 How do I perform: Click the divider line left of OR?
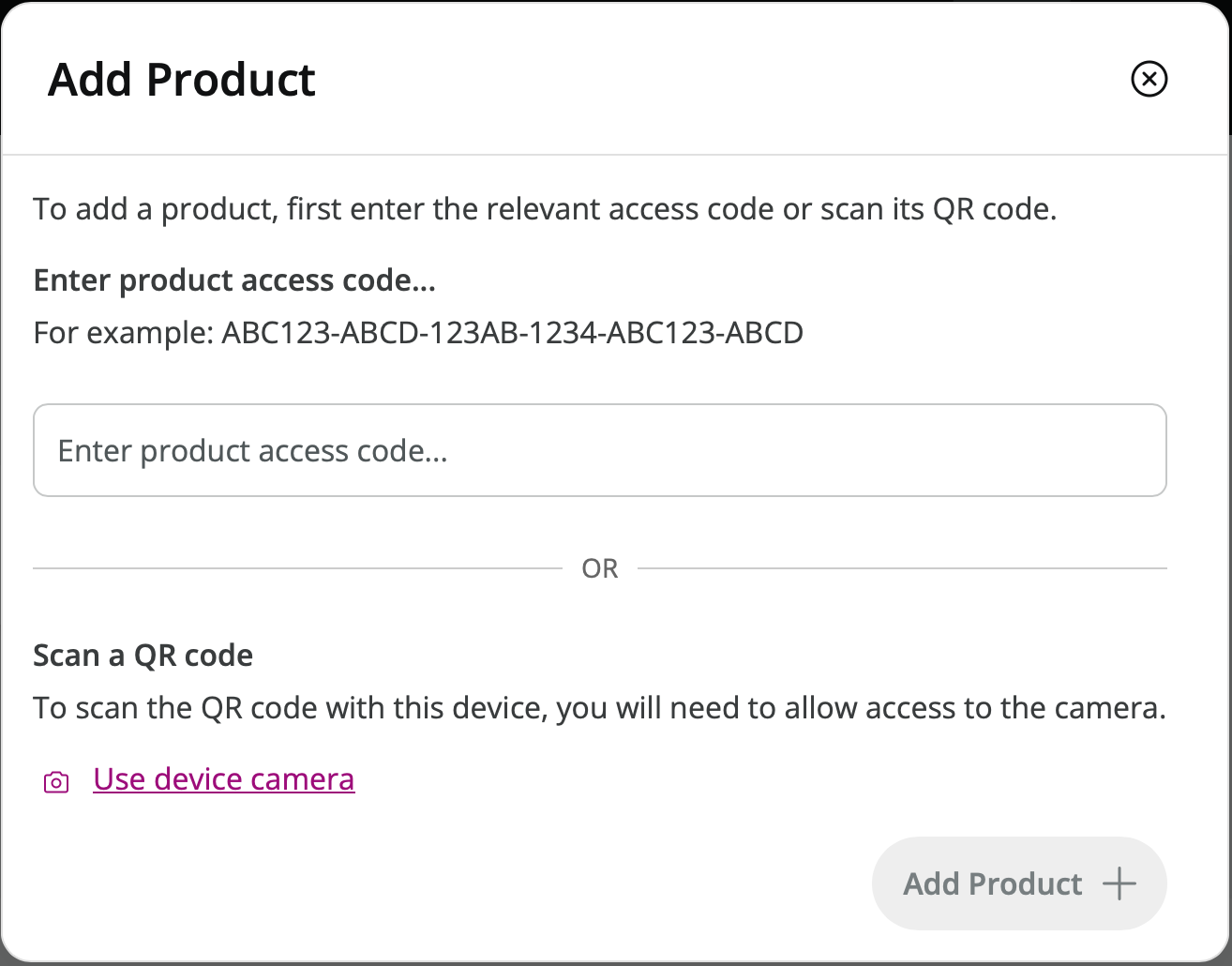pyautogui.click(x=297, y=568)
